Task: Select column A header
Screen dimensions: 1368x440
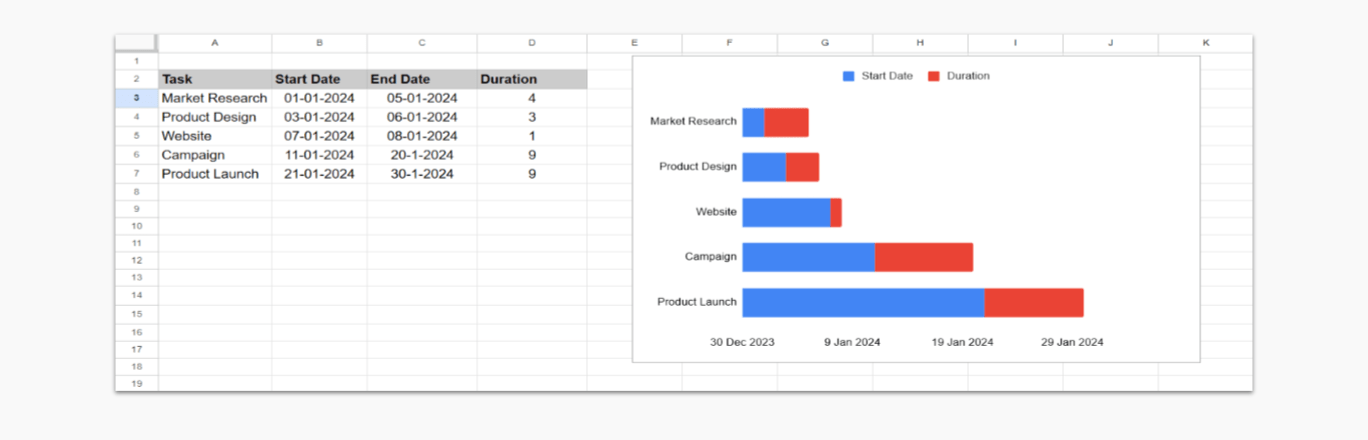Action: tap(215, 43)
